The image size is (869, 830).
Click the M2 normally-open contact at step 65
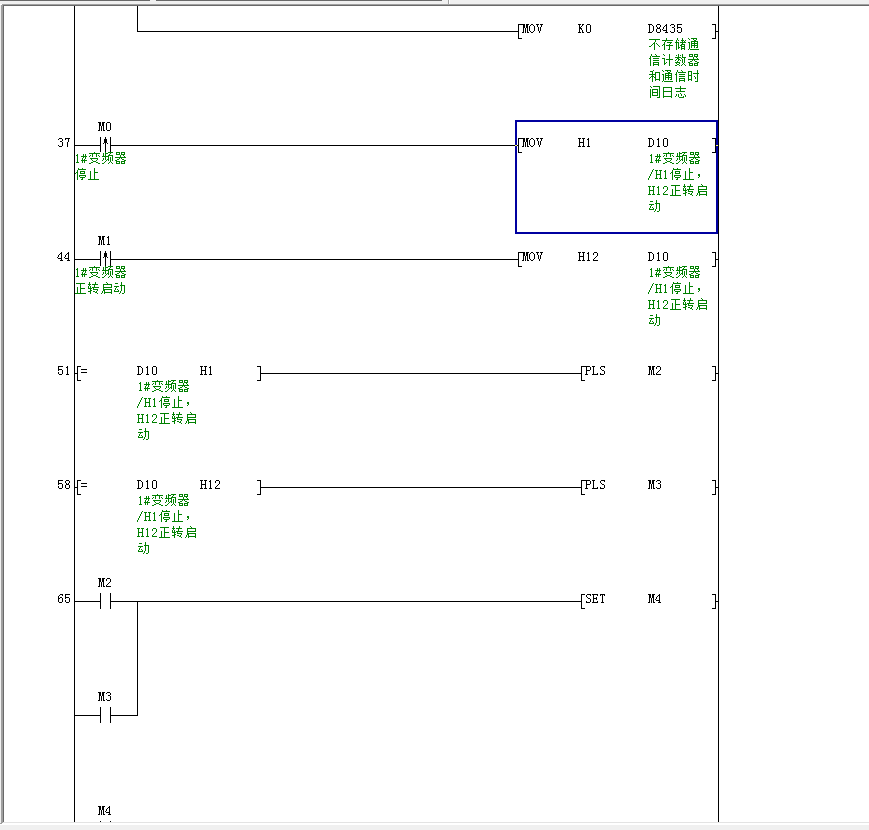(105, 601)
